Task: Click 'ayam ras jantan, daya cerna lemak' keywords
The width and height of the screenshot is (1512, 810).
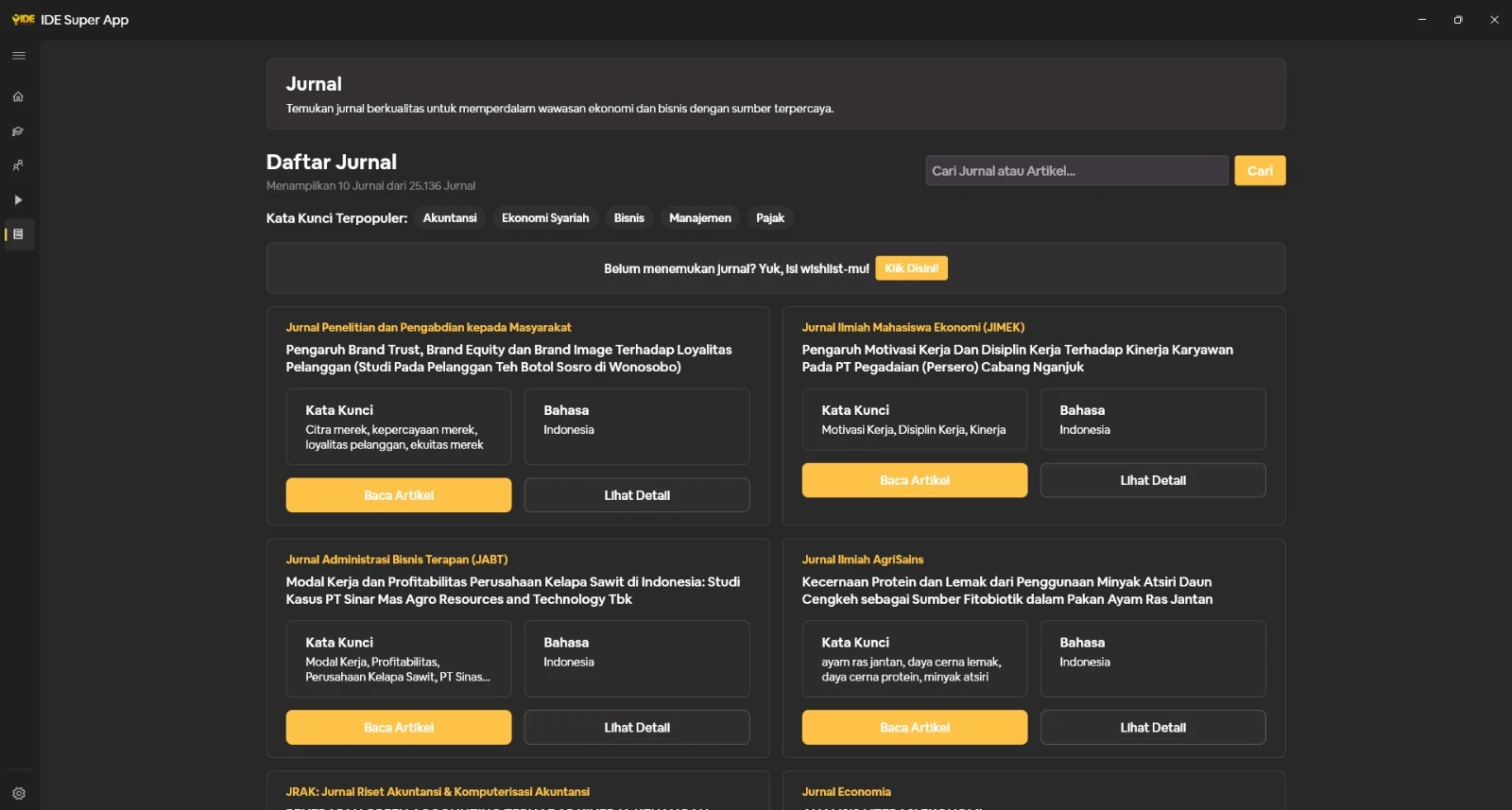Action: (x=911, y=670)
